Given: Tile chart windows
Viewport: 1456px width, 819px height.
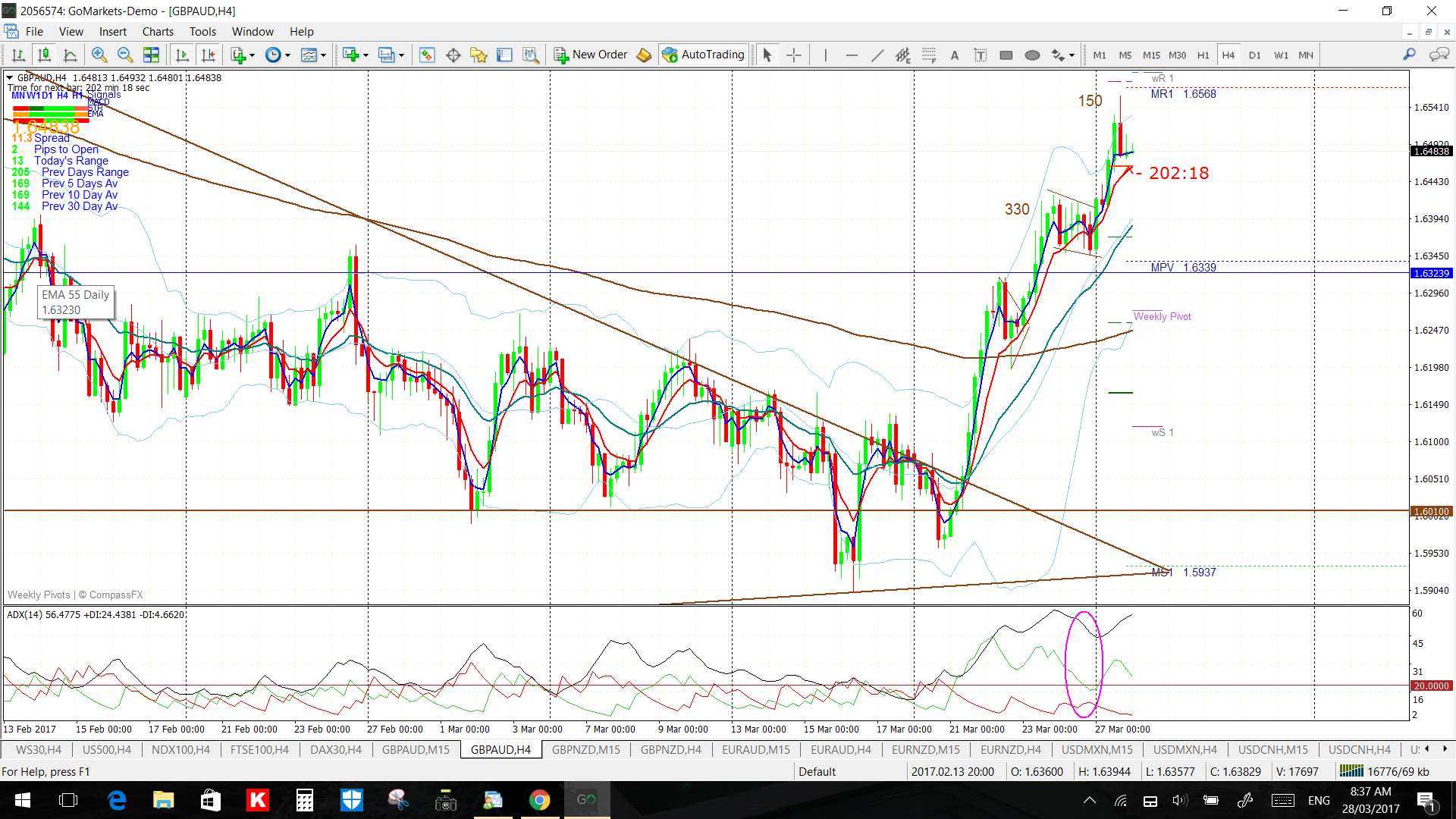Looking at the screenshot, I should click(151, 55).
